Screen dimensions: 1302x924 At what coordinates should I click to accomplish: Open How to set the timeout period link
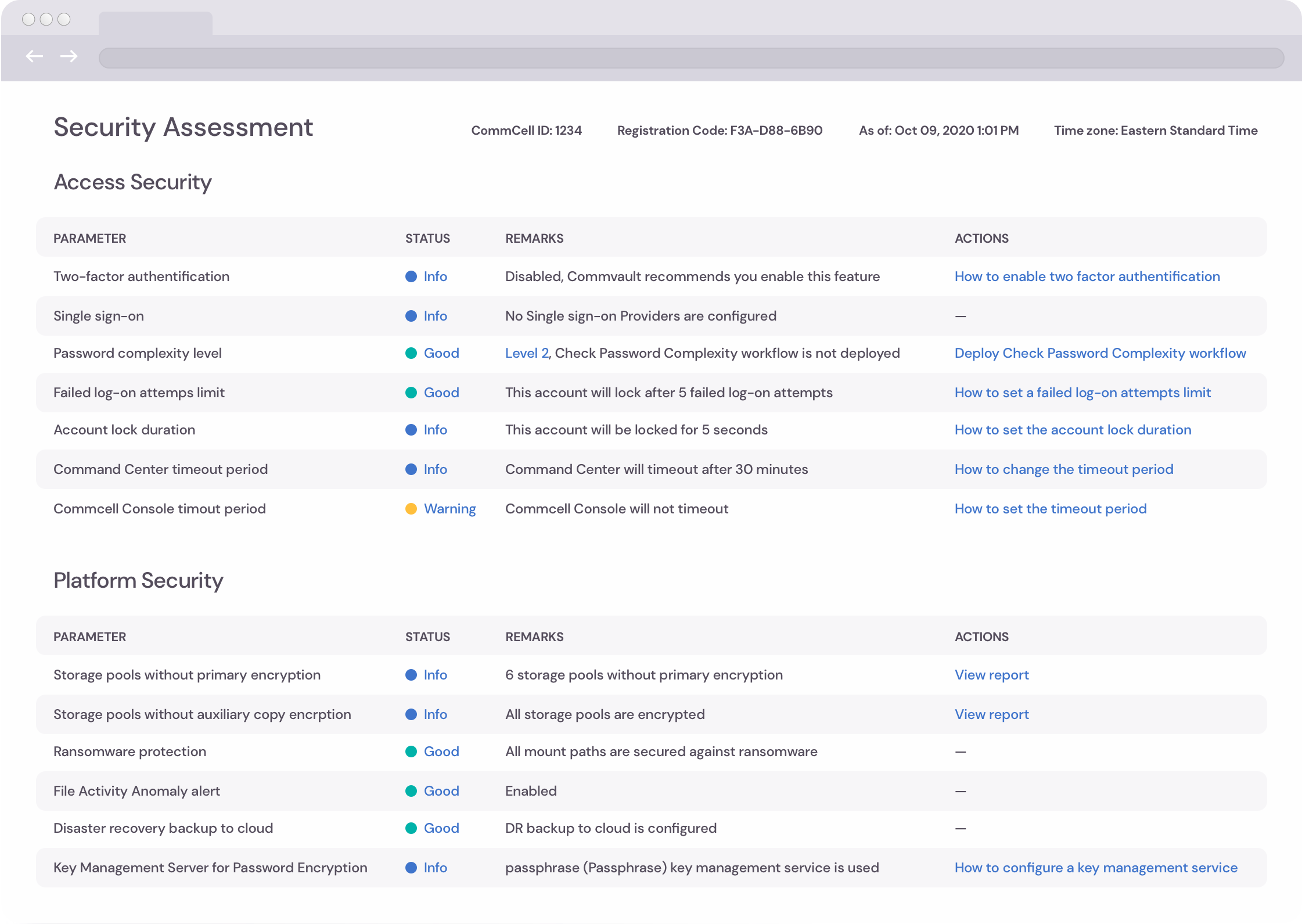1051,509
